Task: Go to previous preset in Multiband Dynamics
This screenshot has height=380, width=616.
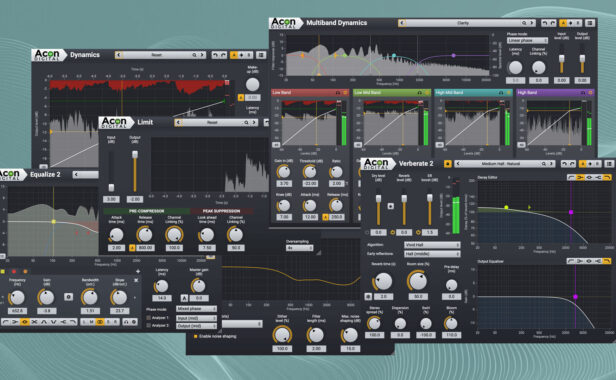Action: click(402, 23)
